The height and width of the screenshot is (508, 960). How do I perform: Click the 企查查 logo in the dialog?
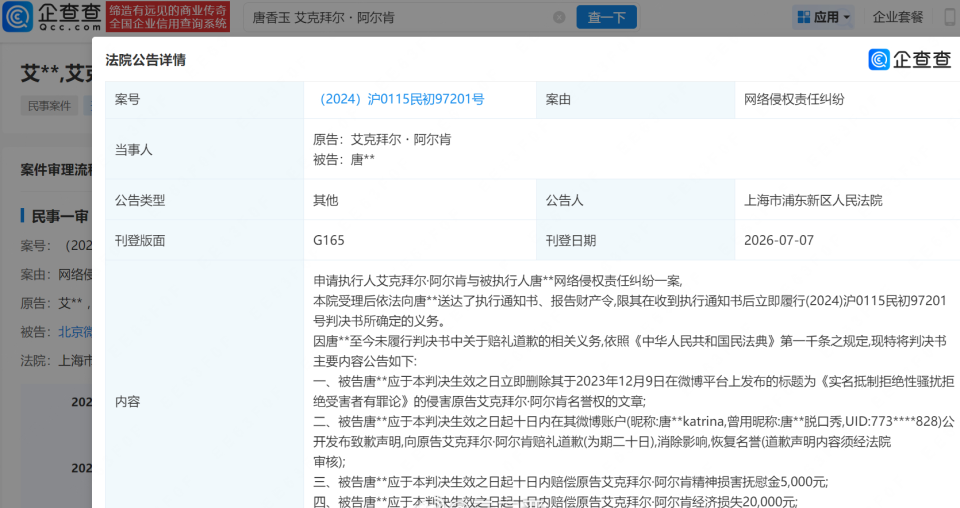(910, 59)
